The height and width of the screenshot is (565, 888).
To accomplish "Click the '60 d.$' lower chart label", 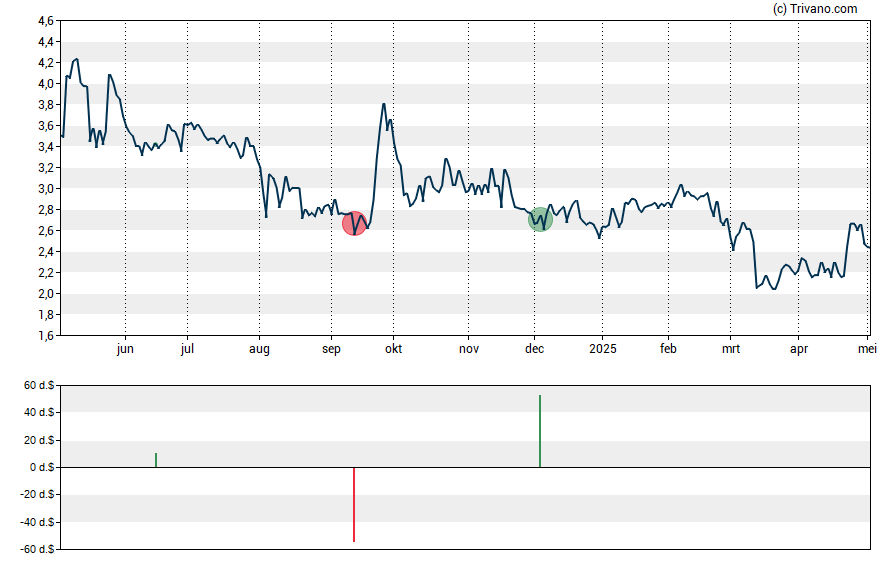I will click(x=39, y=385).
